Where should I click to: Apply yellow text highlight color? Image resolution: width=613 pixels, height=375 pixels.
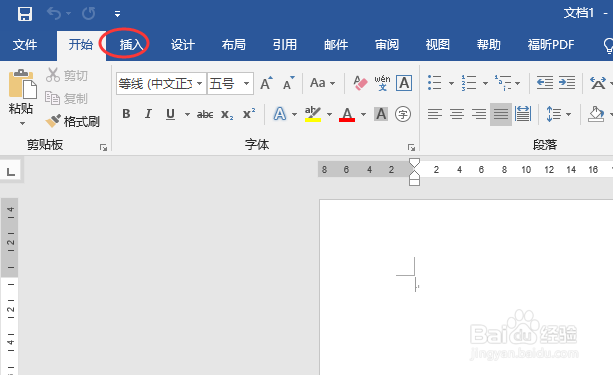coord(313,114)
